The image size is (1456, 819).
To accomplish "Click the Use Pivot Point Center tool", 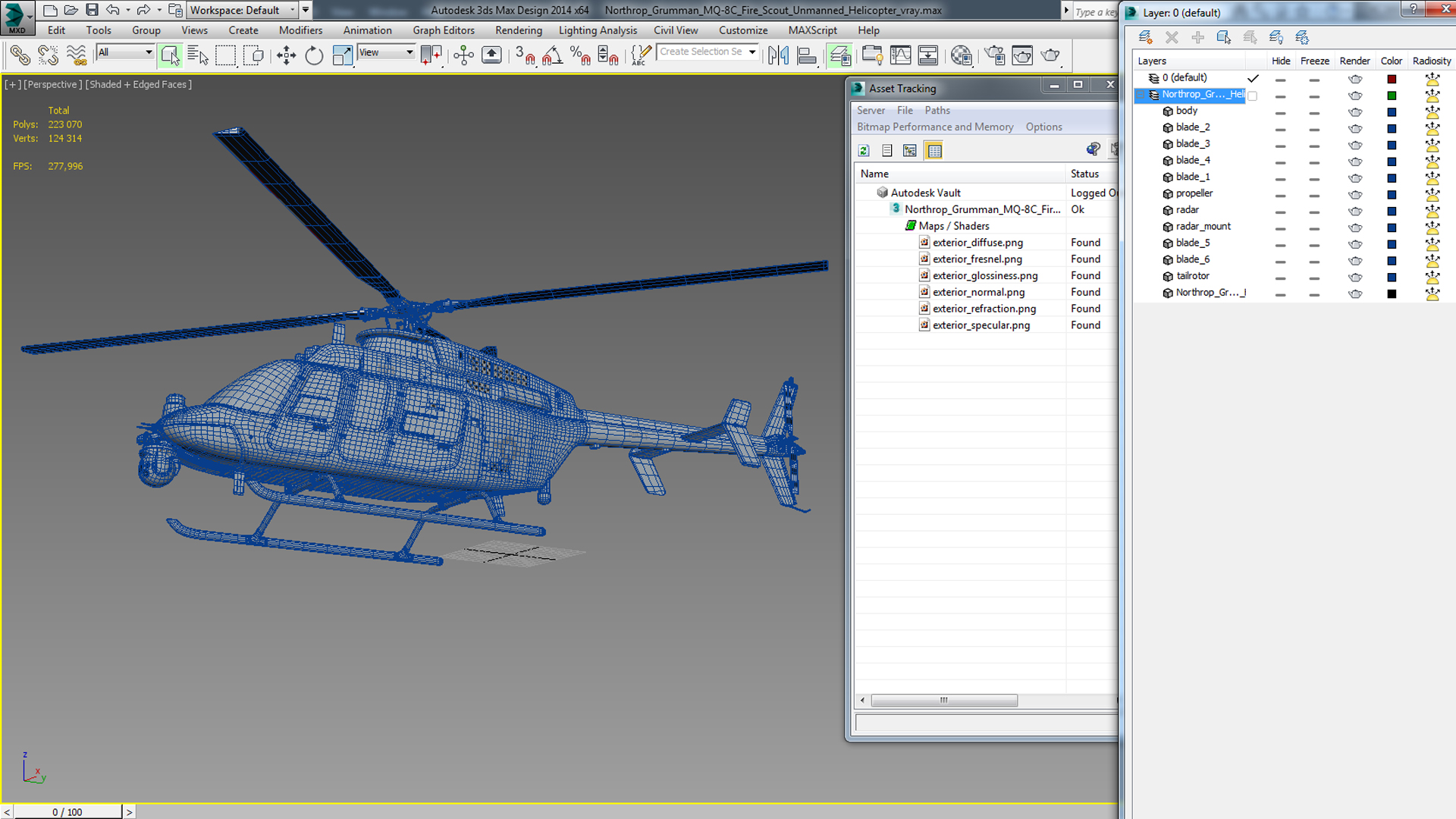I will 431,55.
